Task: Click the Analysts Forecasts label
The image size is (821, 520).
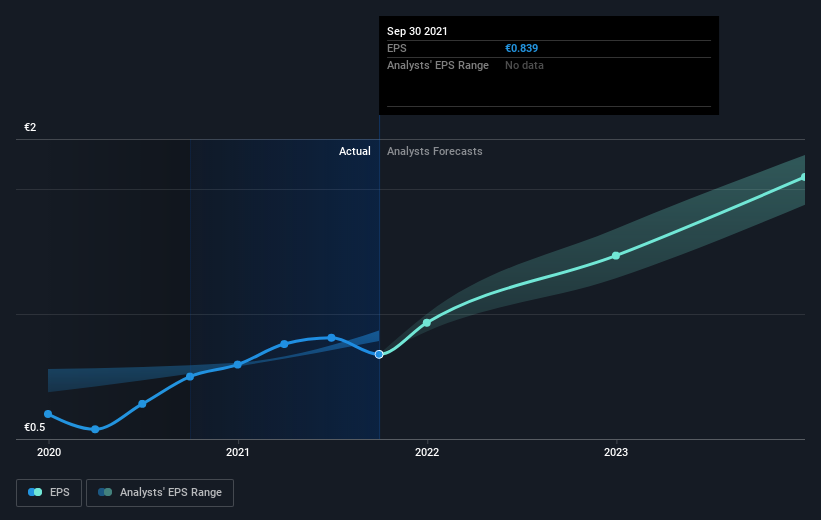Action: (x=435, y=151)
